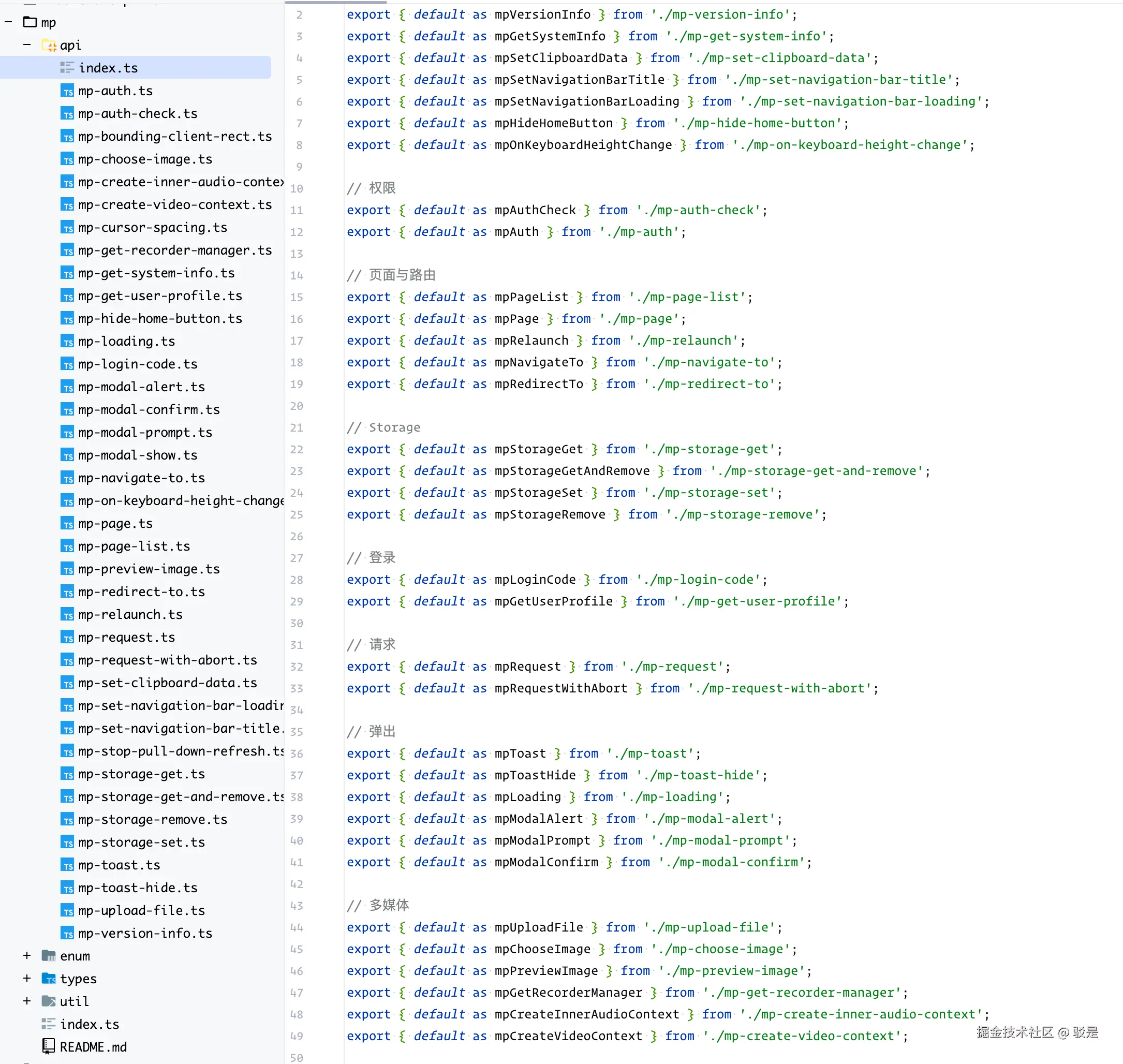1123x1064 pixels.
Task: Open mp-get-user-profile.ts file
Action: [160, 295]
